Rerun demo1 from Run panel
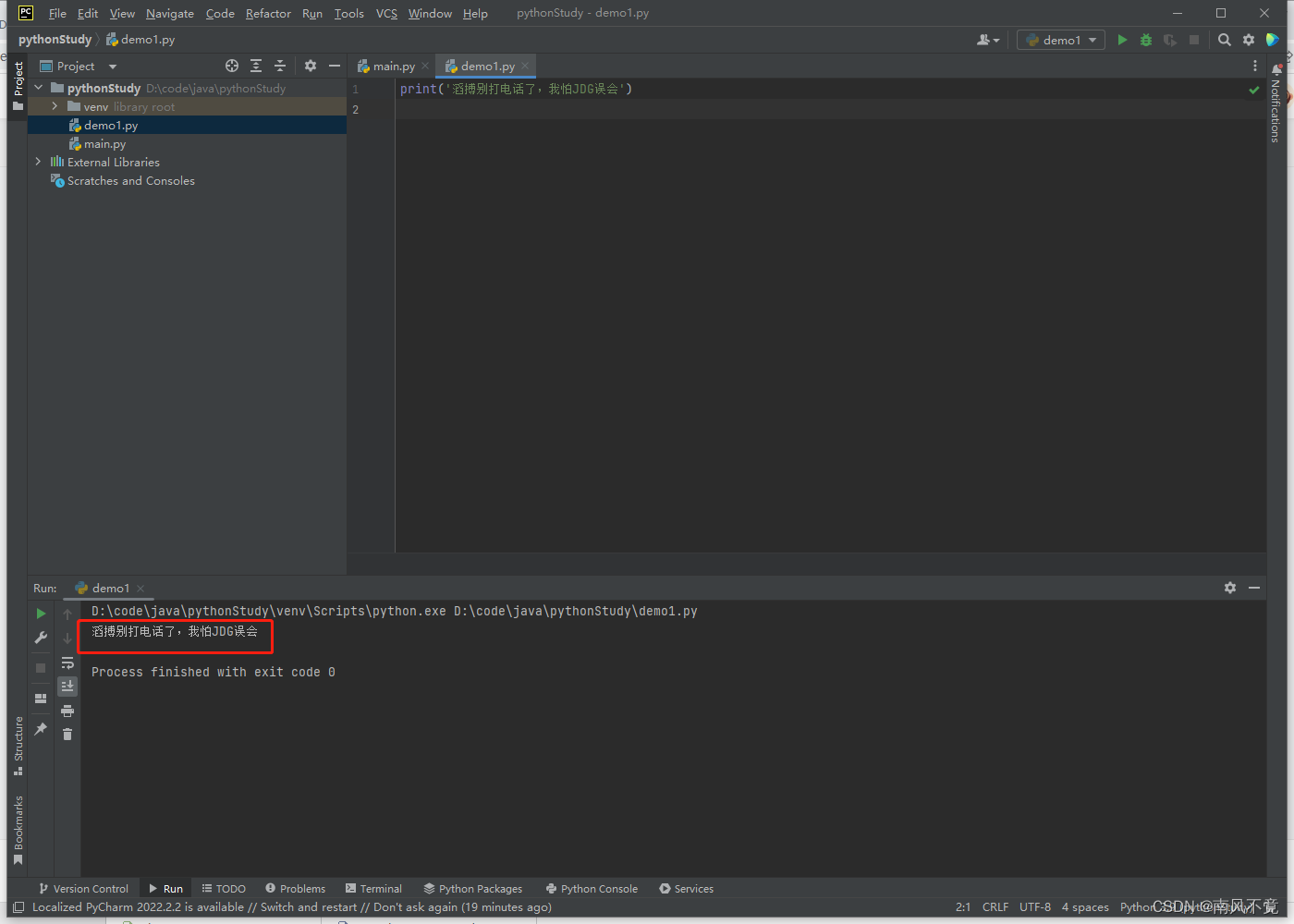Image resolution: width=1294 pixels, height=924 pixels. click(x=41, y=614)
